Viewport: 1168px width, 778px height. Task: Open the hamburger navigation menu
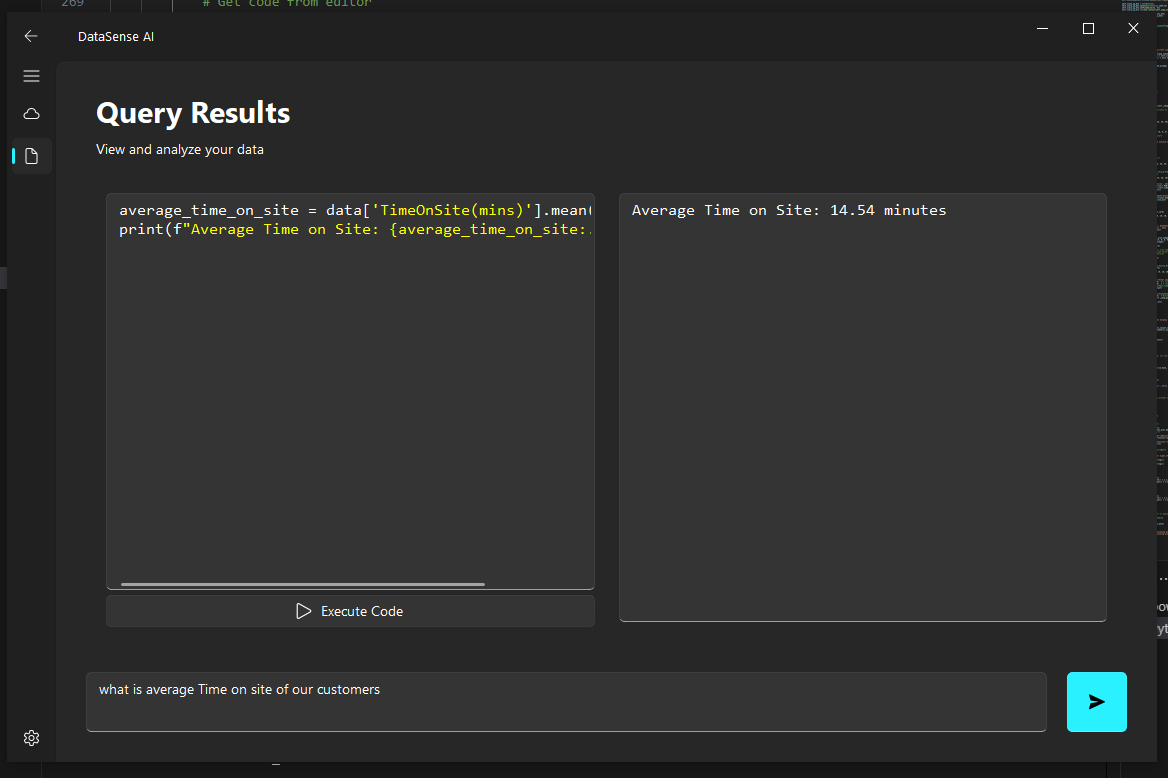pyautogui.click(x=31, y=76)
